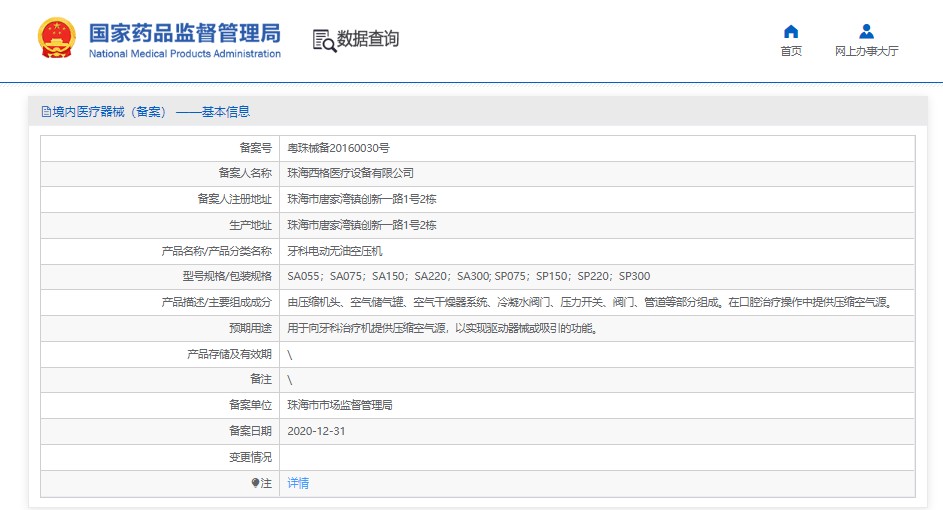This screenshot has height=510, width=943.
Task: Go to home via house icon
Action: 791,31
